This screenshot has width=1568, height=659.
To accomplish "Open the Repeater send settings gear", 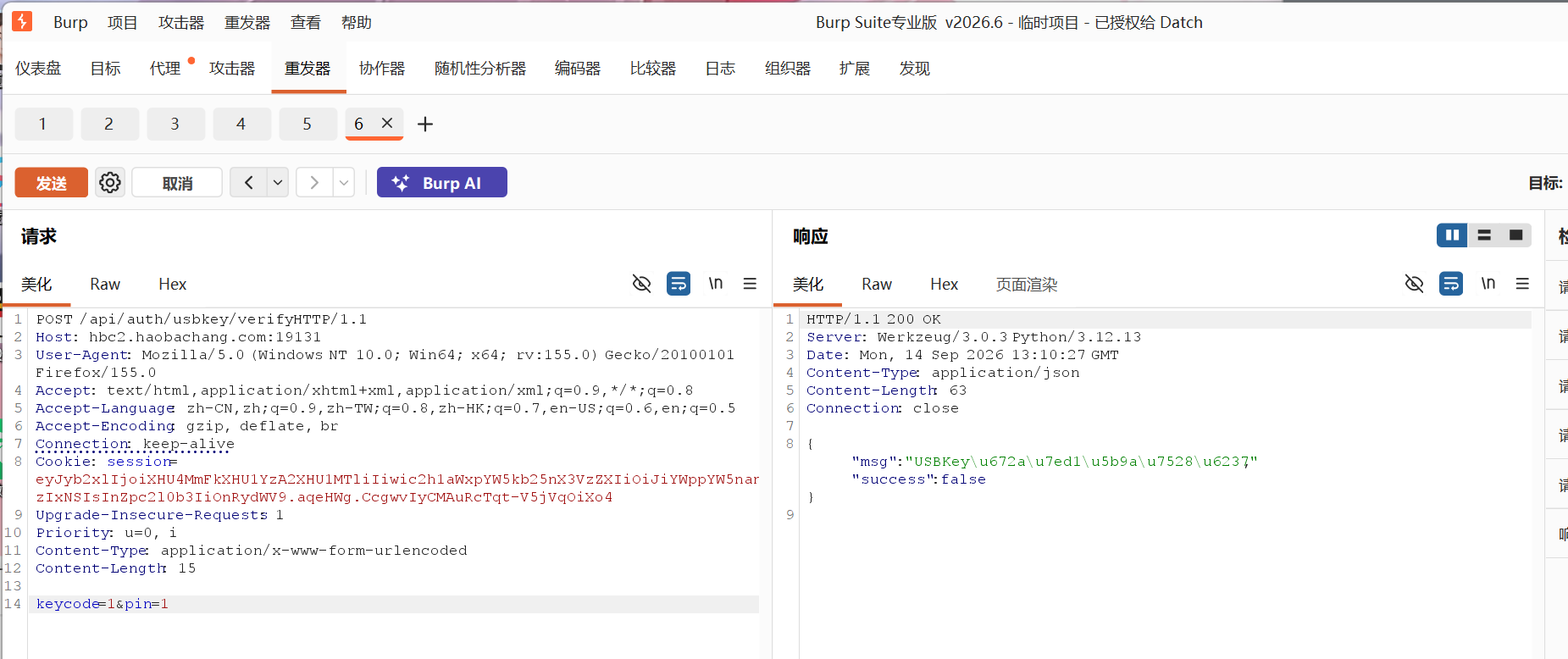I will point(110,182).
